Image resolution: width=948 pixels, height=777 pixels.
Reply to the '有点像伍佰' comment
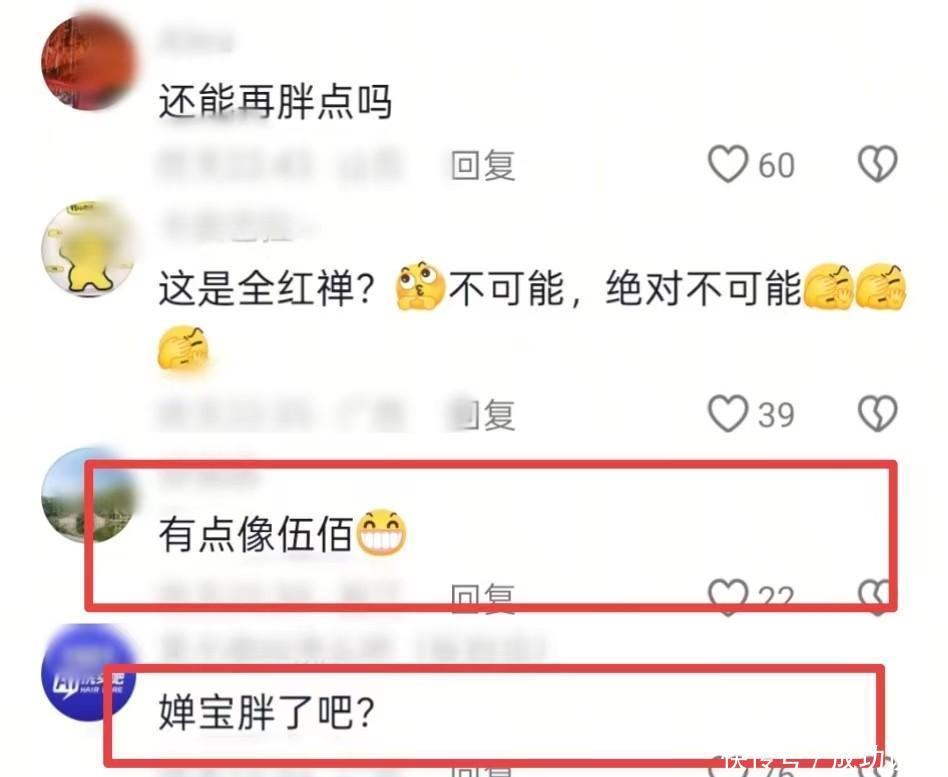(482, 599)
